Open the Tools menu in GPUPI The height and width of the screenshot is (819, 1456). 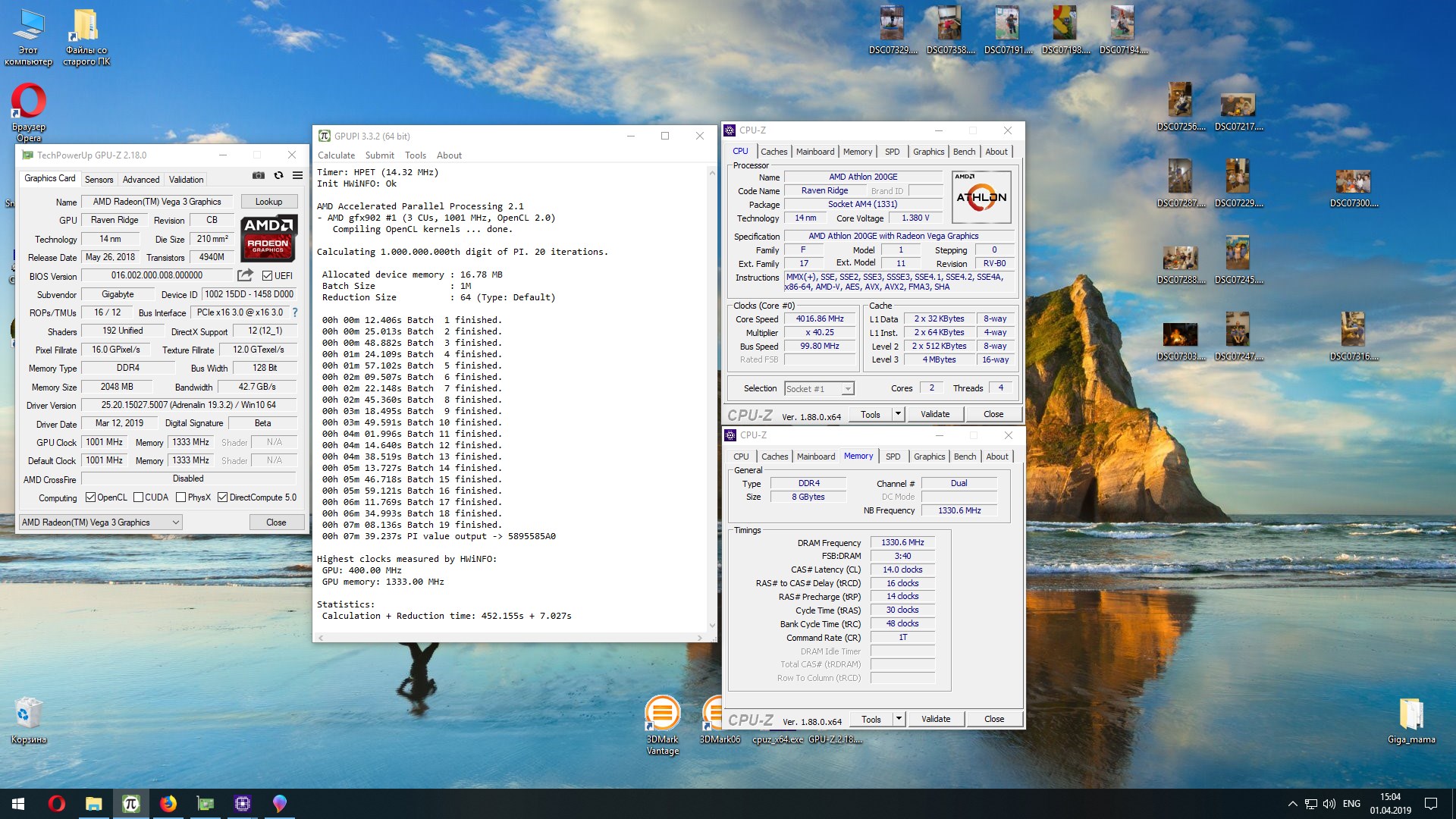[415, 155]
